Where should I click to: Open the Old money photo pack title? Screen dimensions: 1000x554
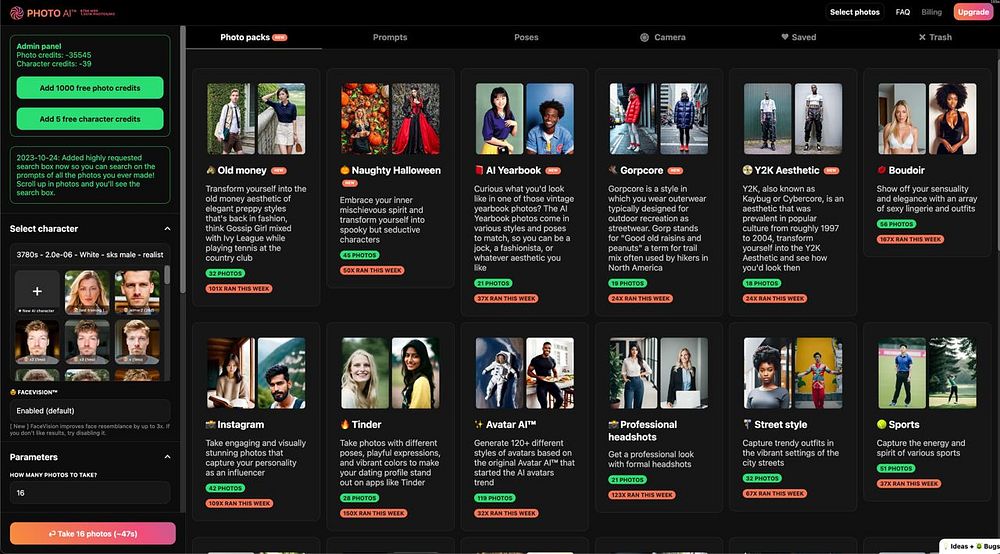[242, 170]
